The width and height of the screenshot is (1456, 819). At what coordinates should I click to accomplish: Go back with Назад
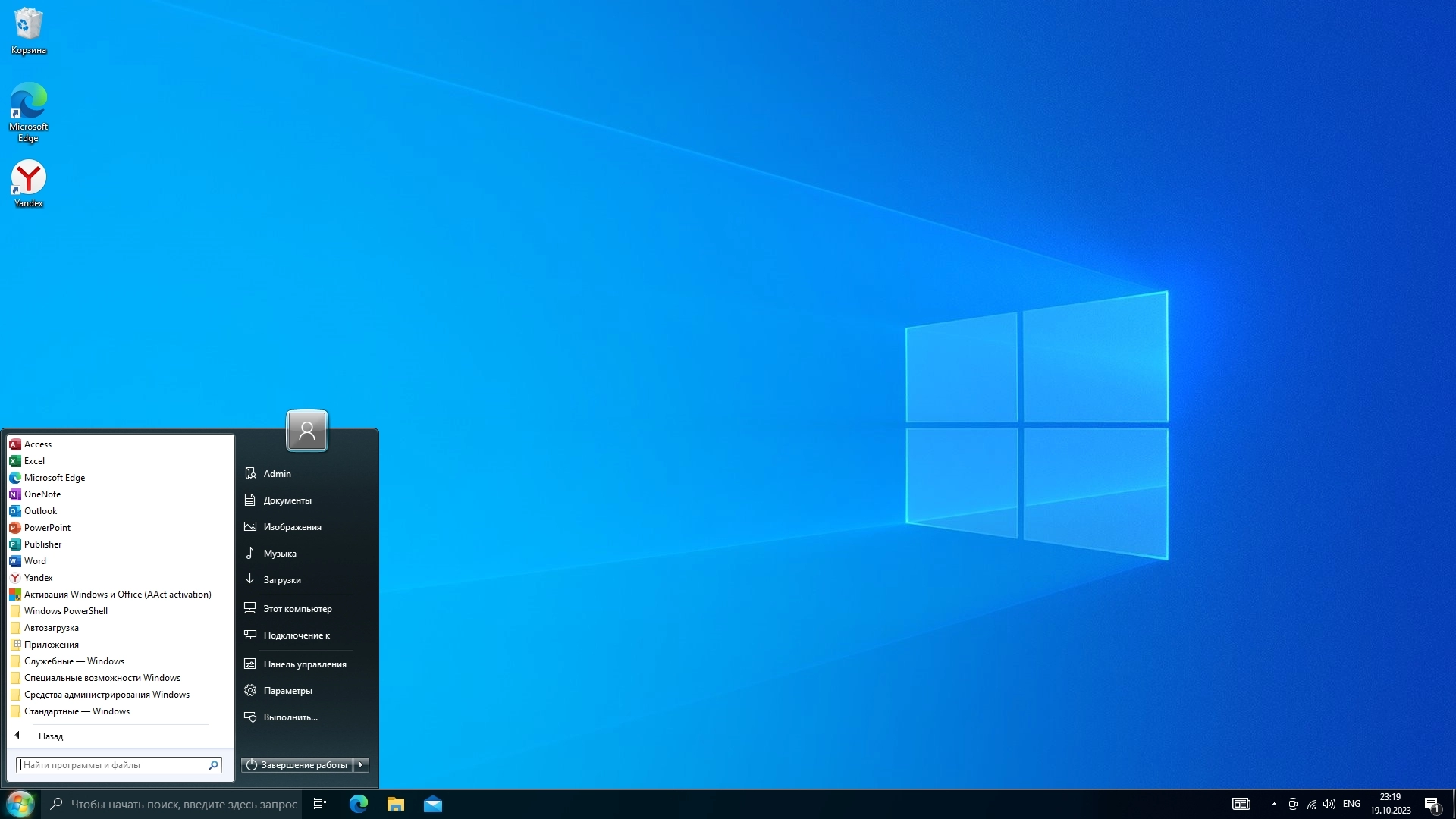50,736
